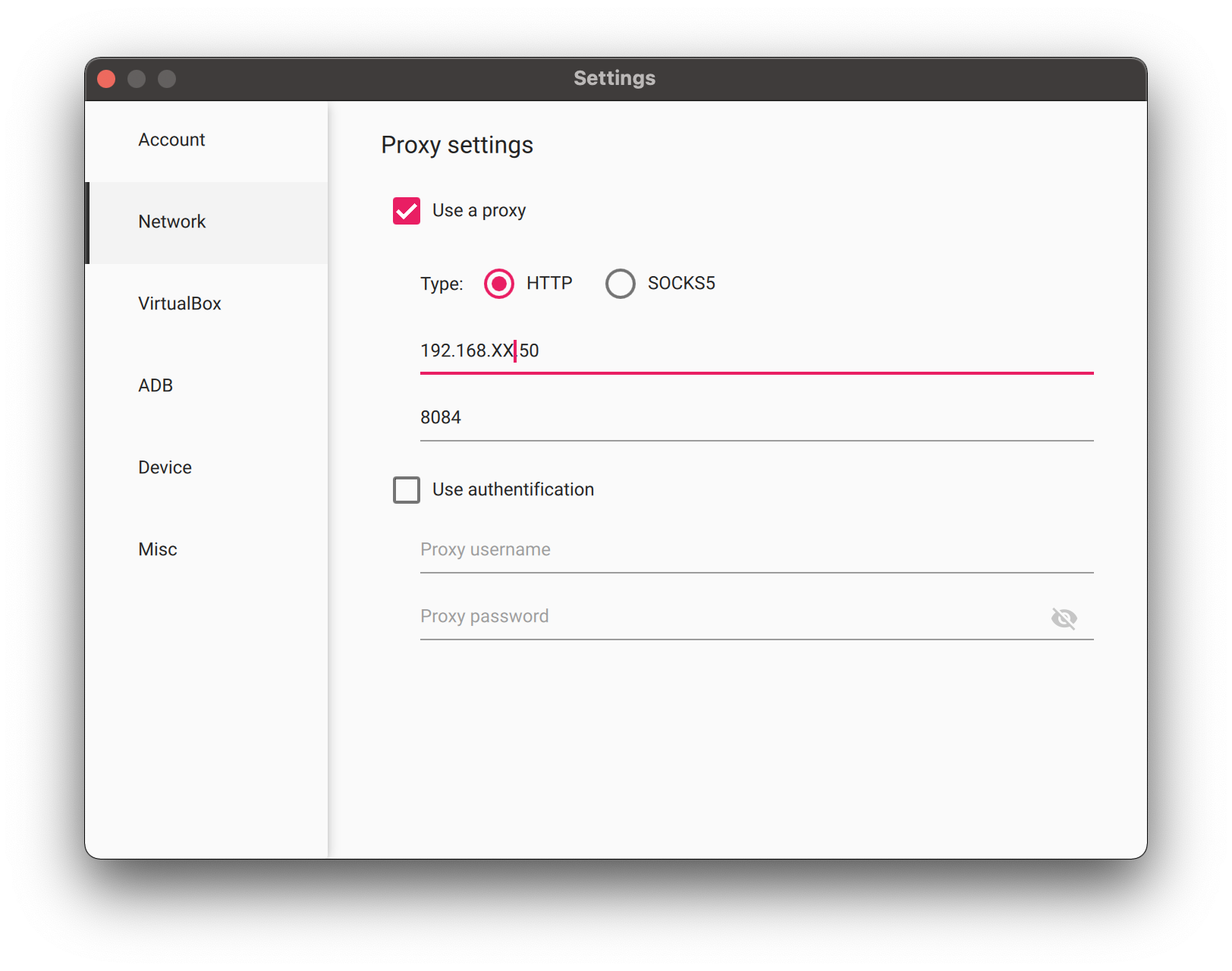The height and width of the screenshot is (971, 1232).
Task: Click the green zoom traffic light
Action: [x=166, y=78]
